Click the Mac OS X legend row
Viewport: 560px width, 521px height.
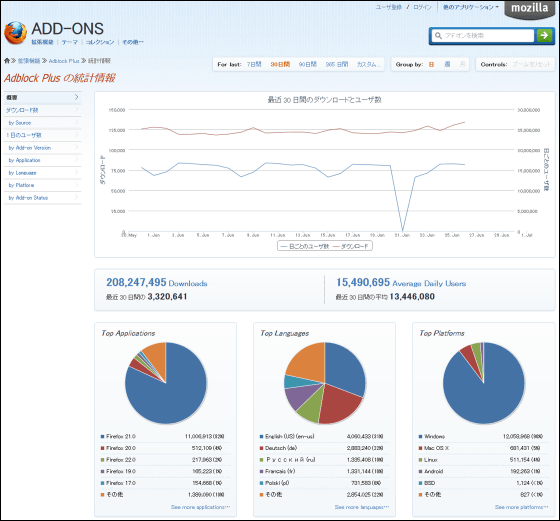[x=483, y=448]
